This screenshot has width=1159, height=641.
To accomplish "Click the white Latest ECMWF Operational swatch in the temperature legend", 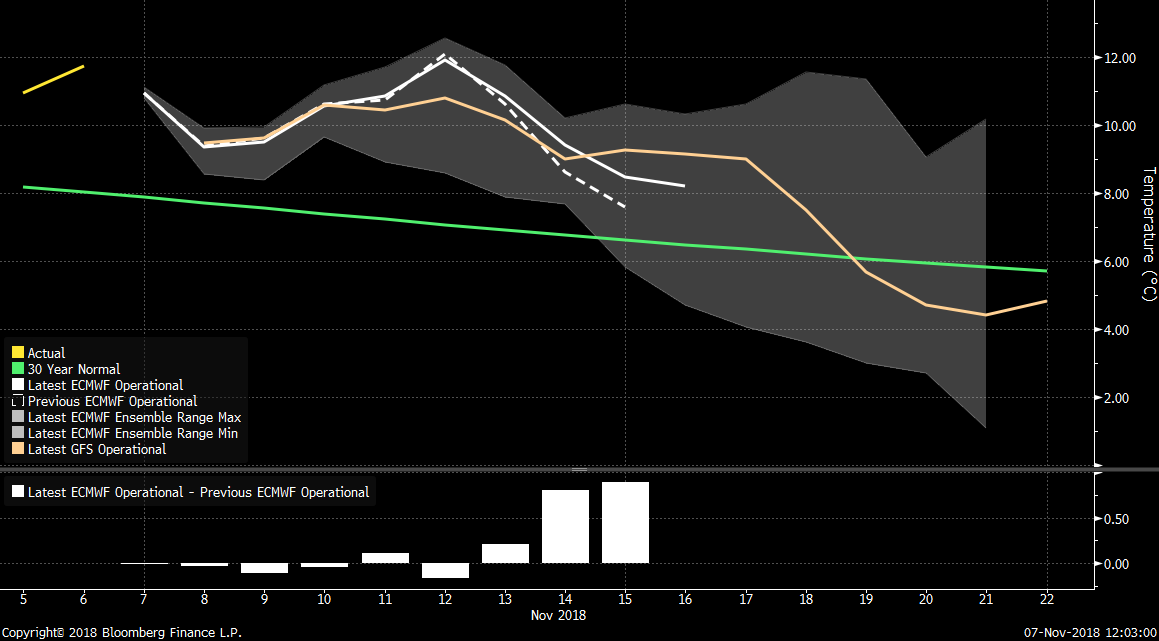I will pos(18,385).
